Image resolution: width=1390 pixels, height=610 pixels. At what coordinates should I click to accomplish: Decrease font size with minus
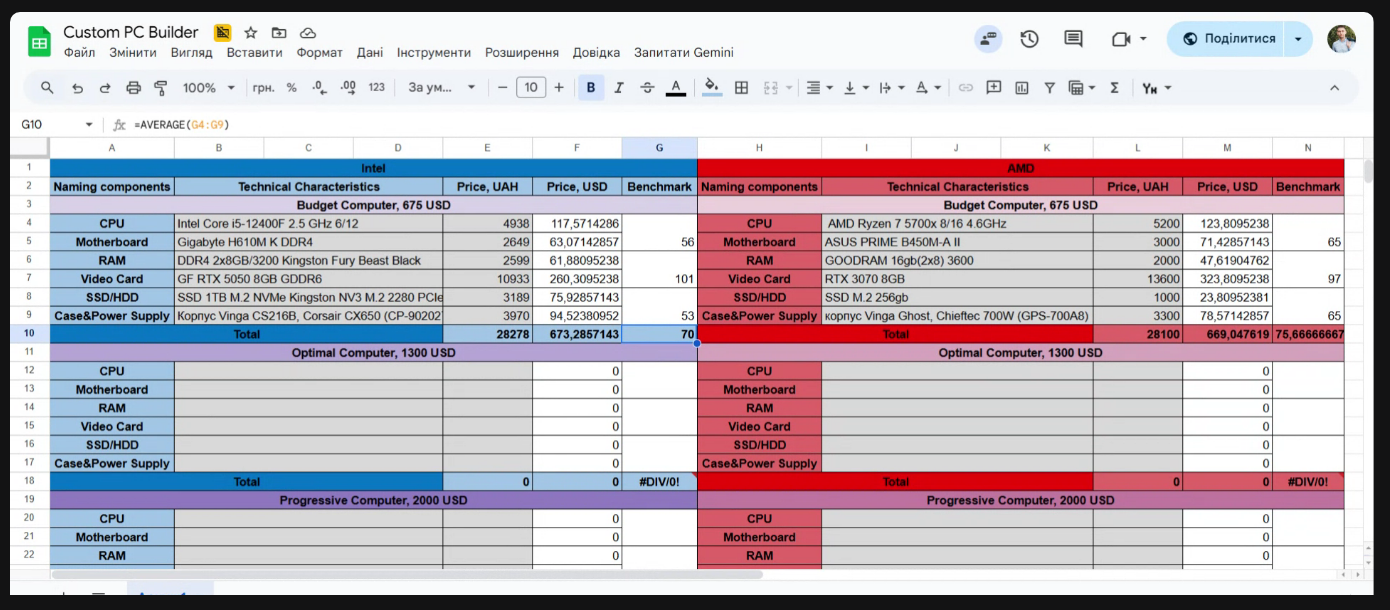(x=502, y=88)
